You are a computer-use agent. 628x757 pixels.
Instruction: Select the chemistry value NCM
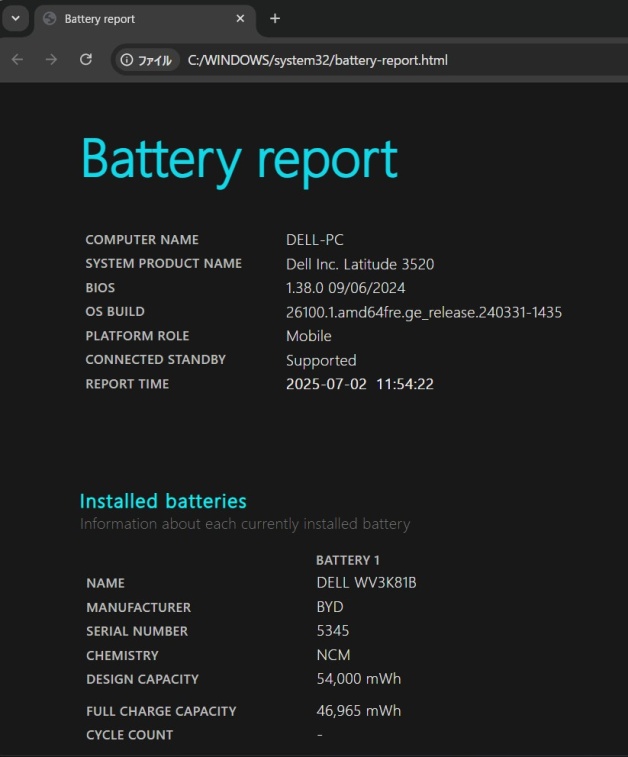tap(333, 655)
